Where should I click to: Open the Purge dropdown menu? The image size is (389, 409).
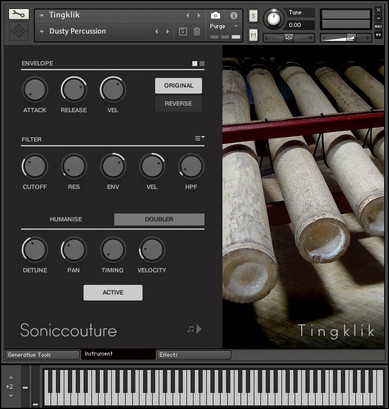pyautogui.click(x=223, y=26)
